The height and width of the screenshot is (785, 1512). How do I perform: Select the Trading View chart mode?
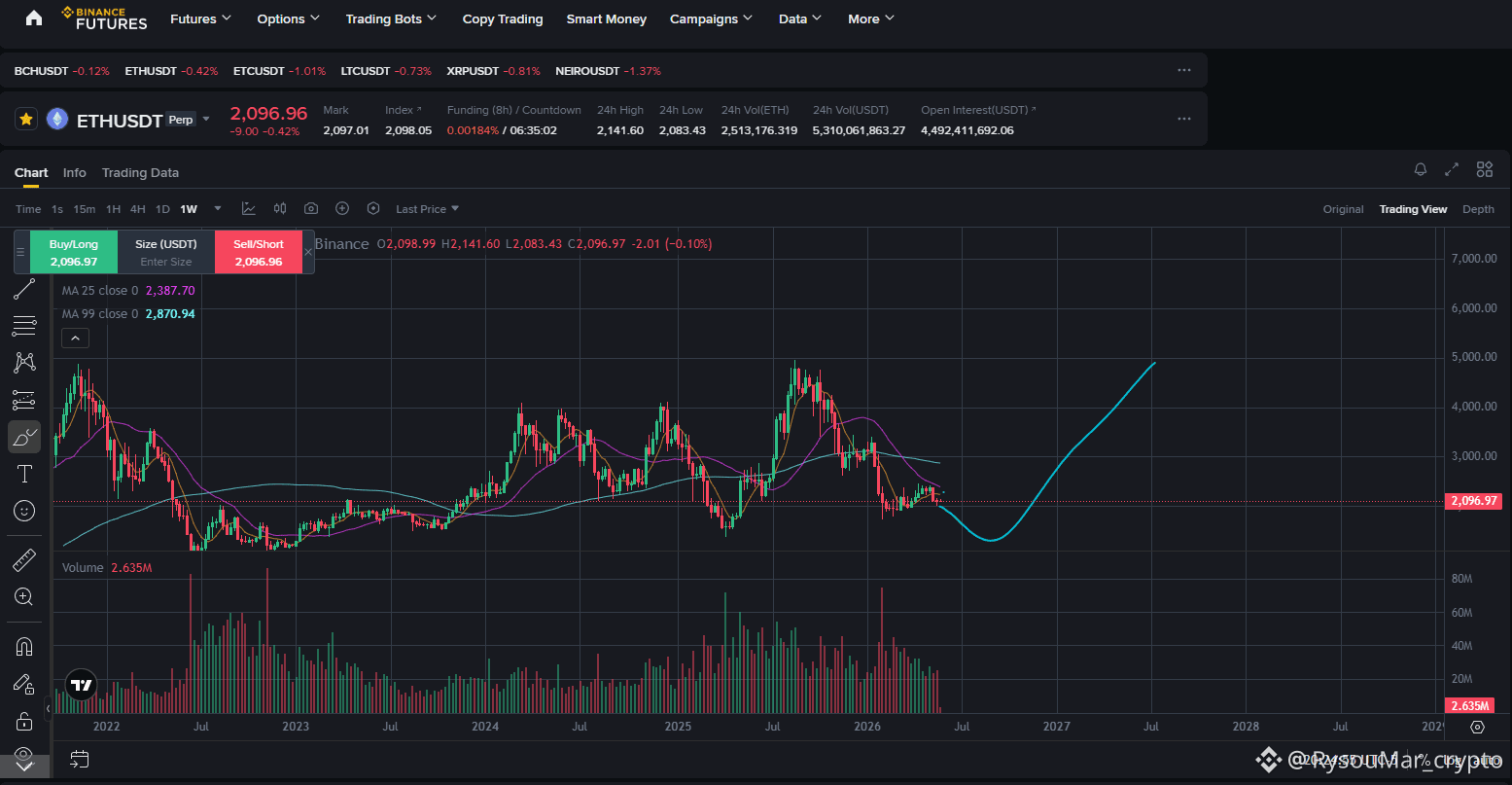tap(1413, 209)
